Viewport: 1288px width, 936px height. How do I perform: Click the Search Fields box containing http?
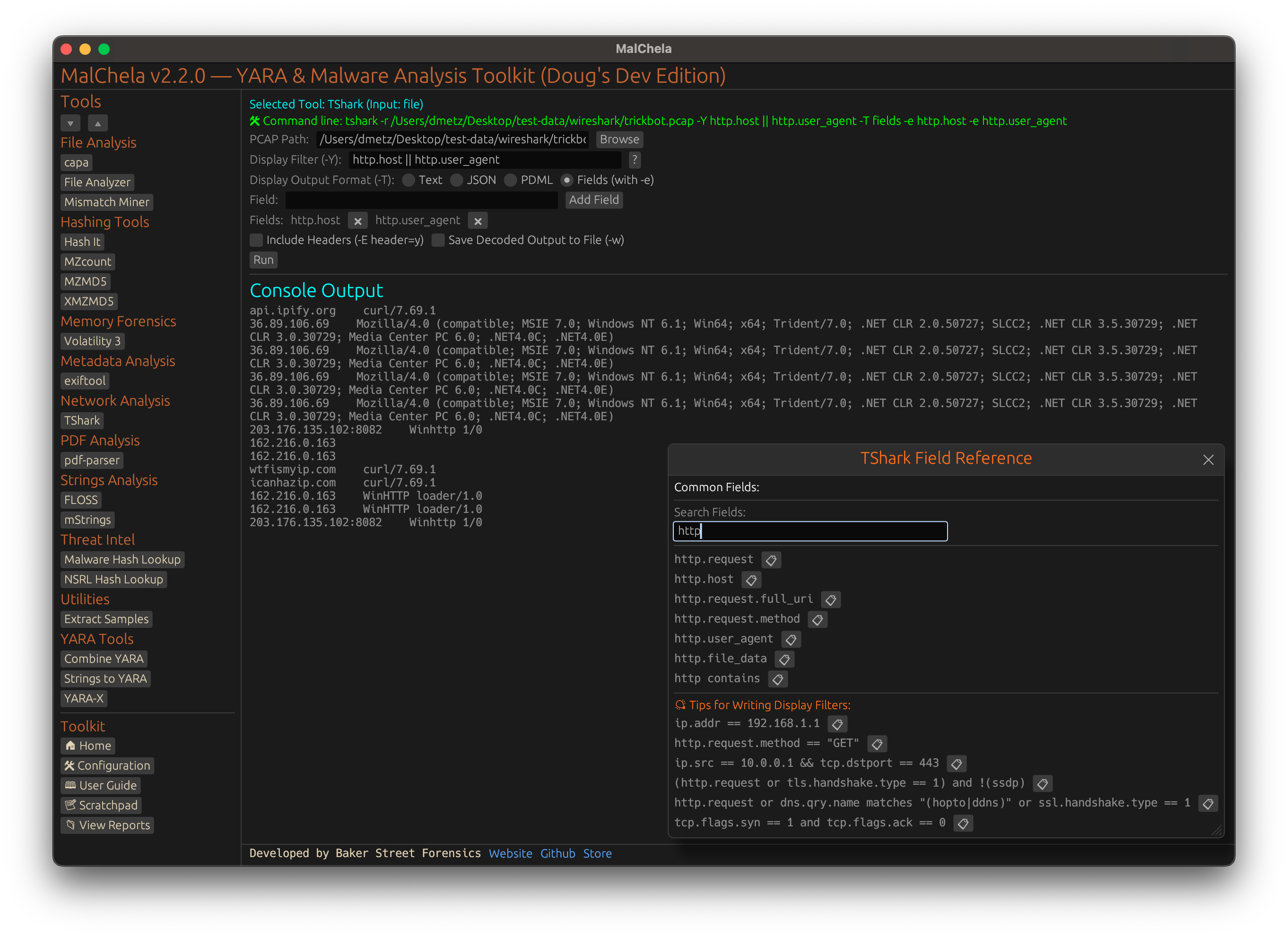[810, 531]
